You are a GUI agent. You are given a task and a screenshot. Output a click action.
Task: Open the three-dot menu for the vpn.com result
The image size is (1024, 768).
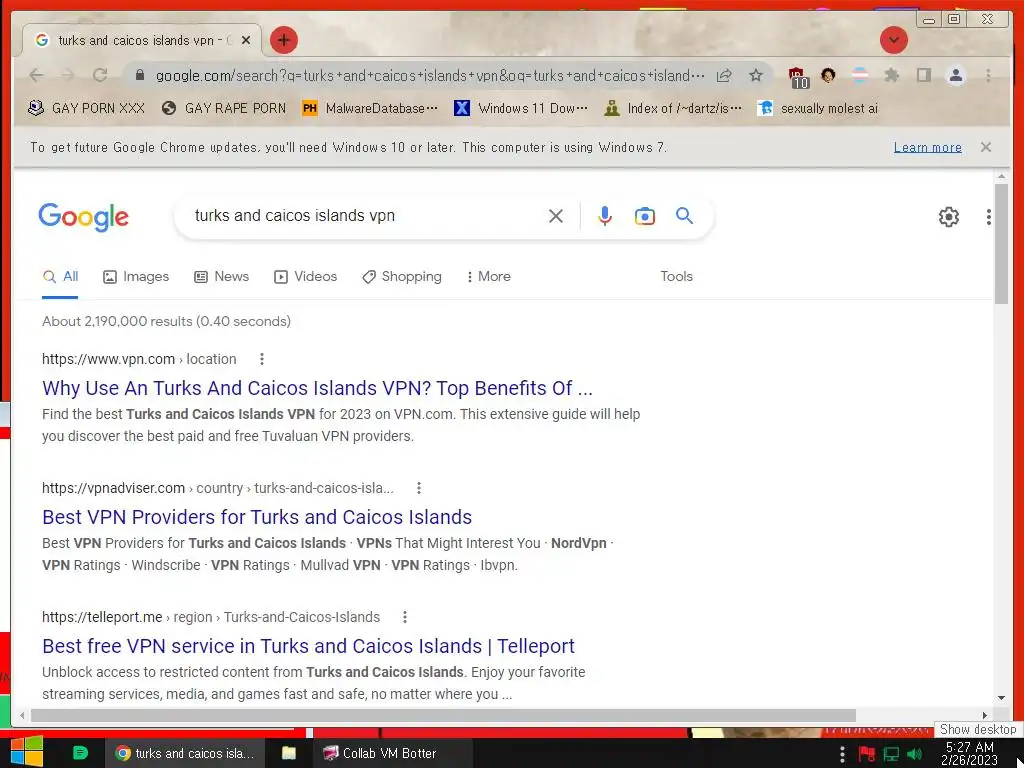point(262,359)
